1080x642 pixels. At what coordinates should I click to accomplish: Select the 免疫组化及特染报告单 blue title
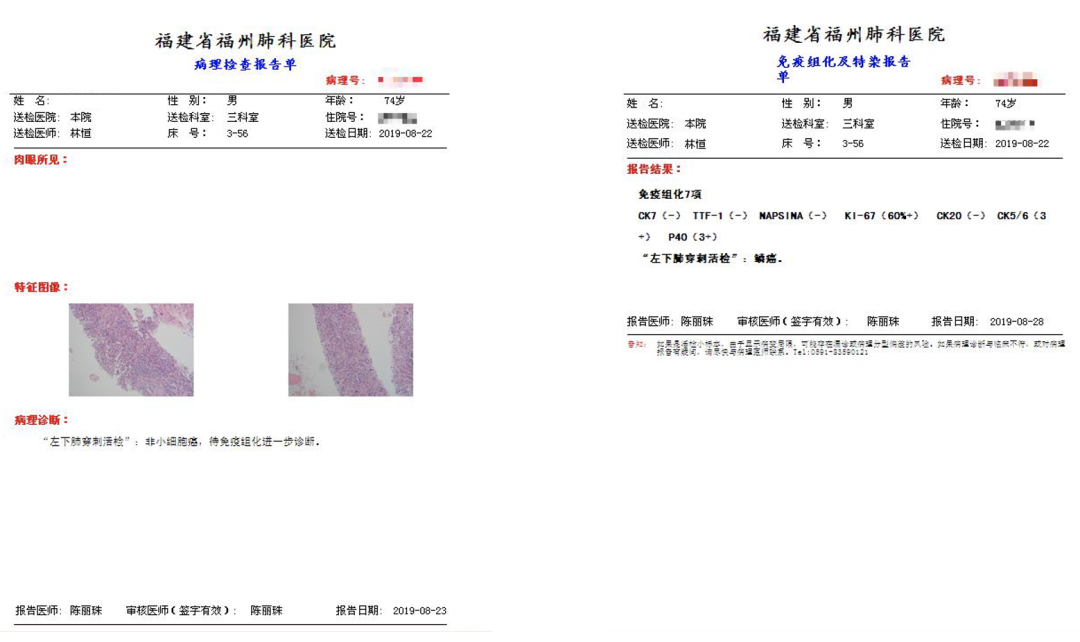click(x=844, y=68)
